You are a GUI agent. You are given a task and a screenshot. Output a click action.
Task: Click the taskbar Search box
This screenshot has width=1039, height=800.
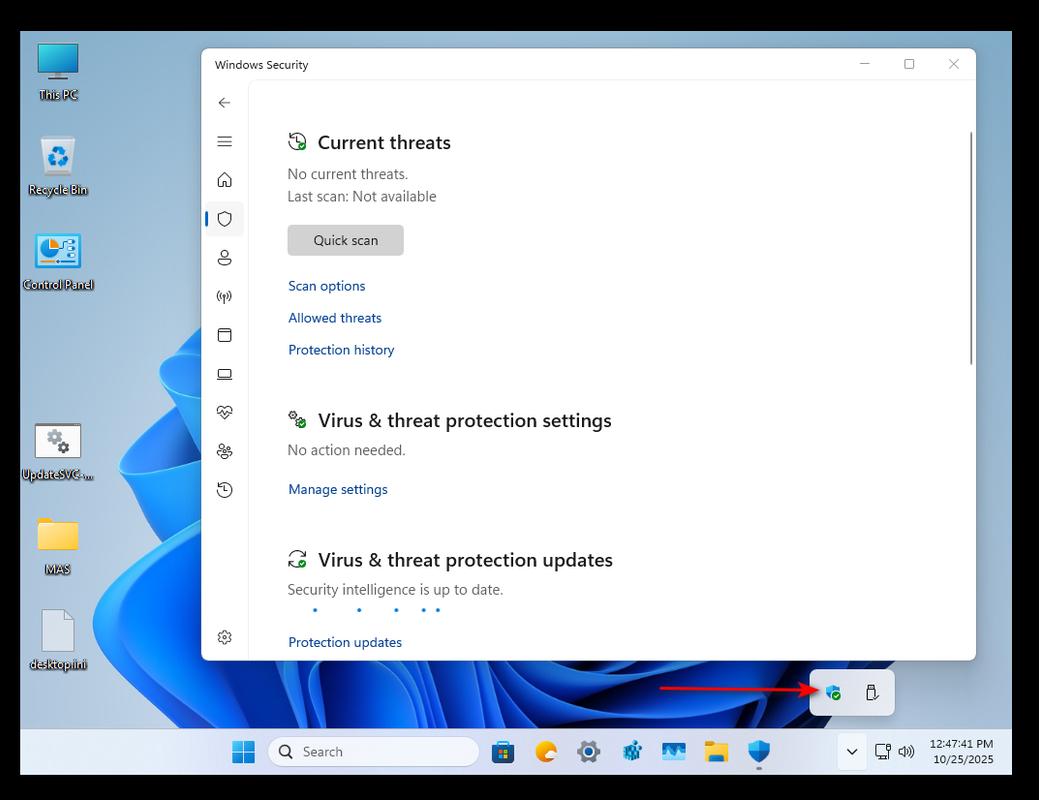373,752
